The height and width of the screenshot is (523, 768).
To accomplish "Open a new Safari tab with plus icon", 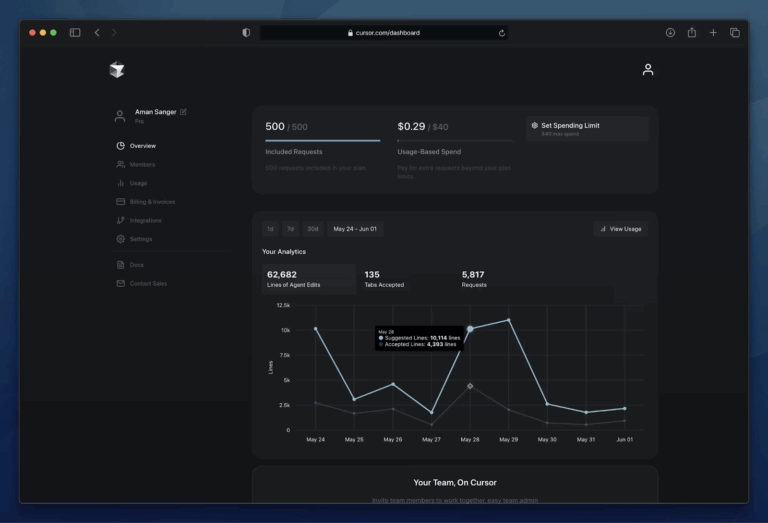I will tap(713, 33).
